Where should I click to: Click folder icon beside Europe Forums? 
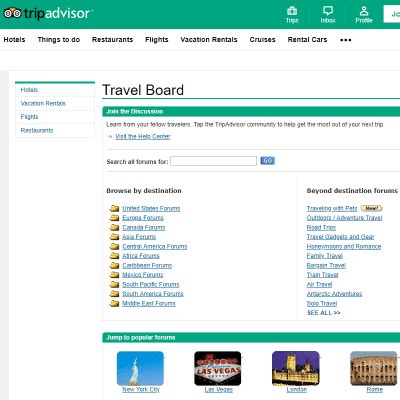pos(114,218)
